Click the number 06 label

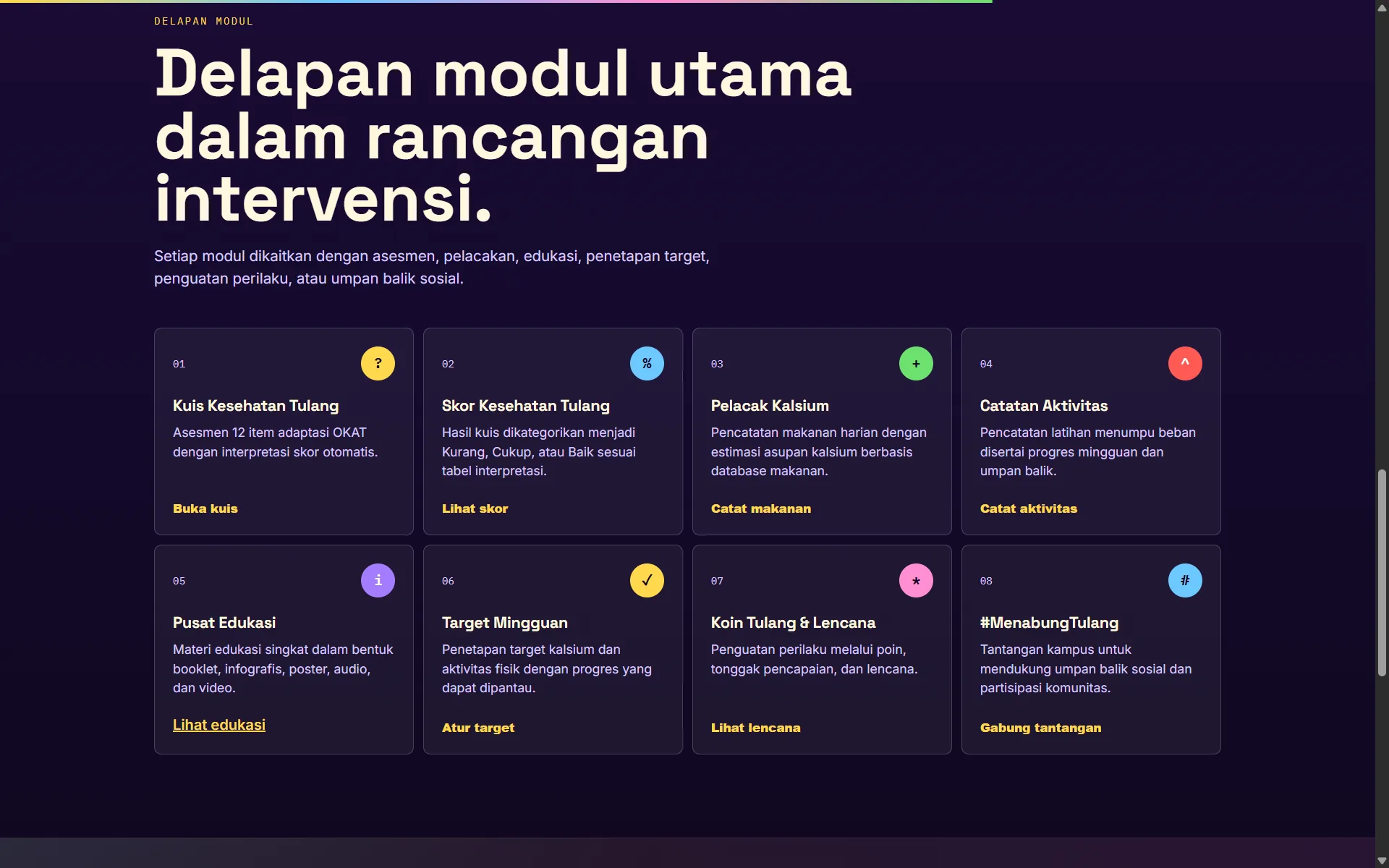(448, 581)
